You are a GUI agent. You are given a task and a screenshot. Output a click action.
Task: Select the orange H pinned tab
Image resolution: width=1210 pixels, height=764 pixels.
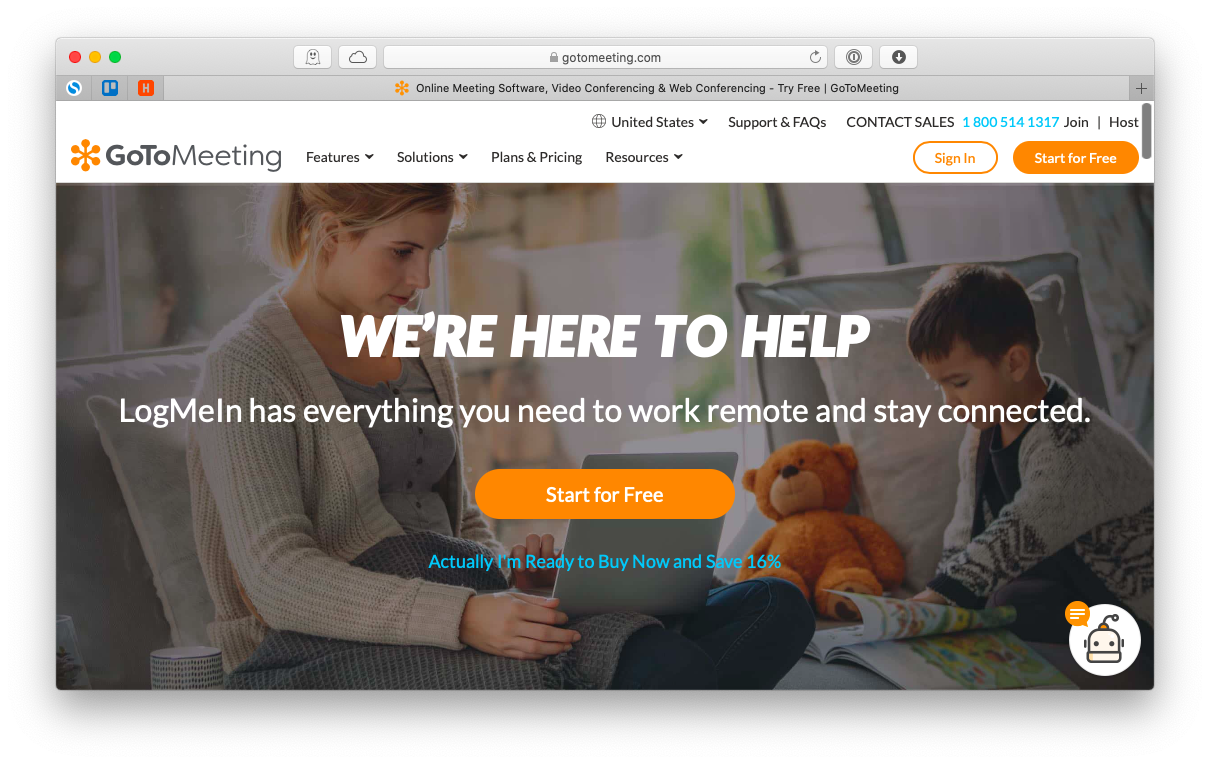click(x=146, y=88)
